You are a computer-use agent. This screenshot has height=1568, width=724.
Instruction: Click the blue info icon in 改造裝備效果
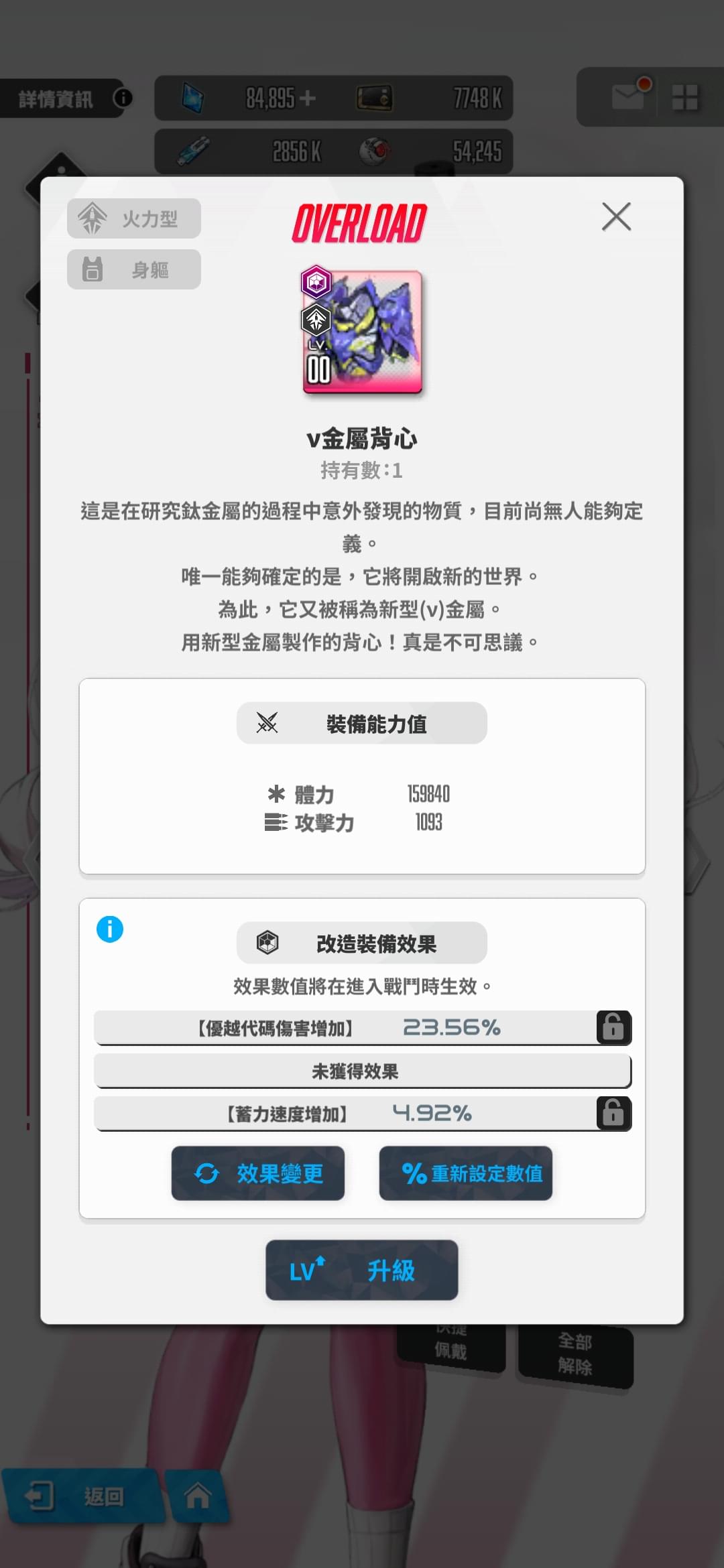coord(110,929)
